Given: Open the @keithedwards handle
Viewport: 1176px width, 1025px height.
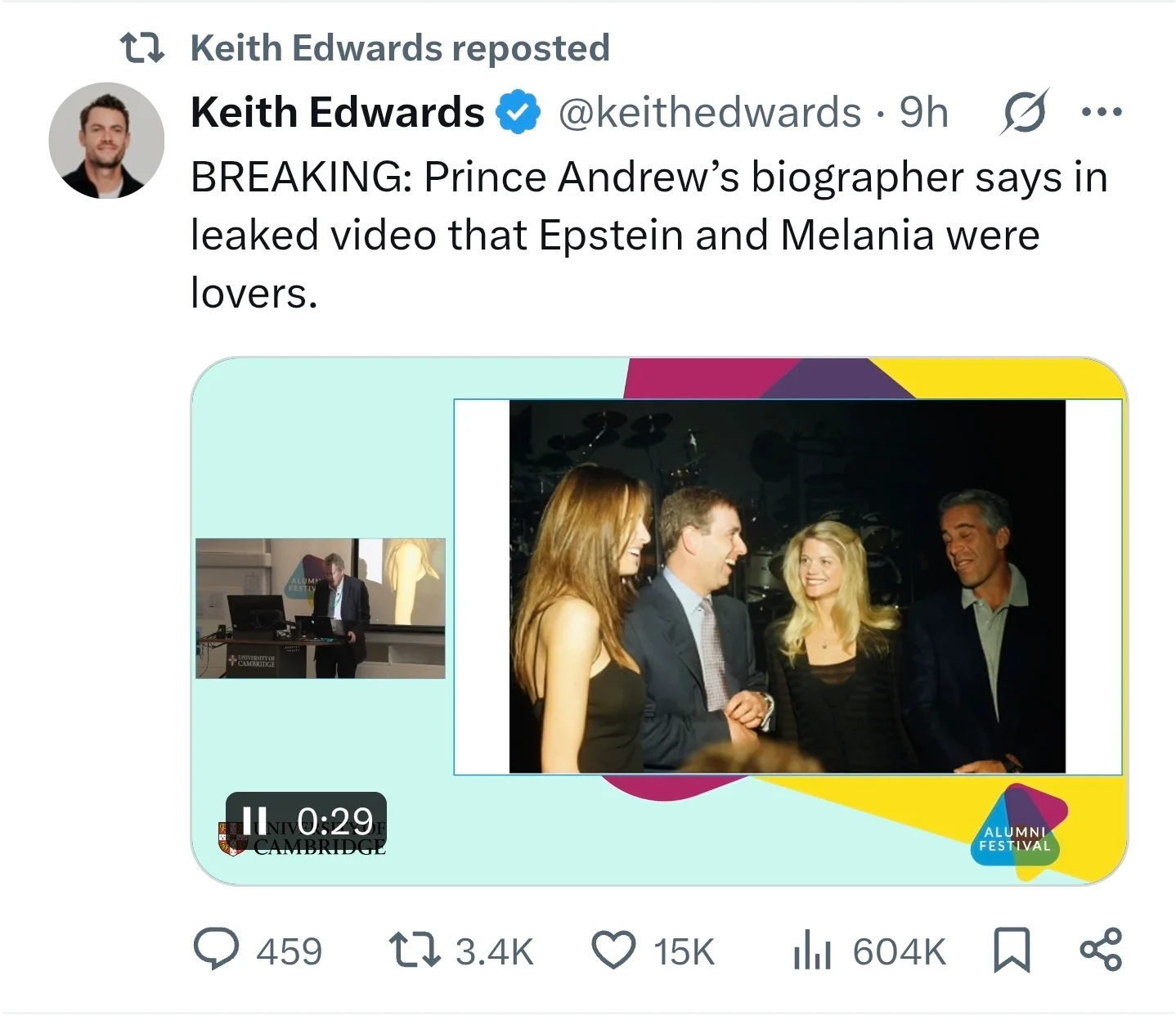Looking at the screenshot, I should point(709,112).
